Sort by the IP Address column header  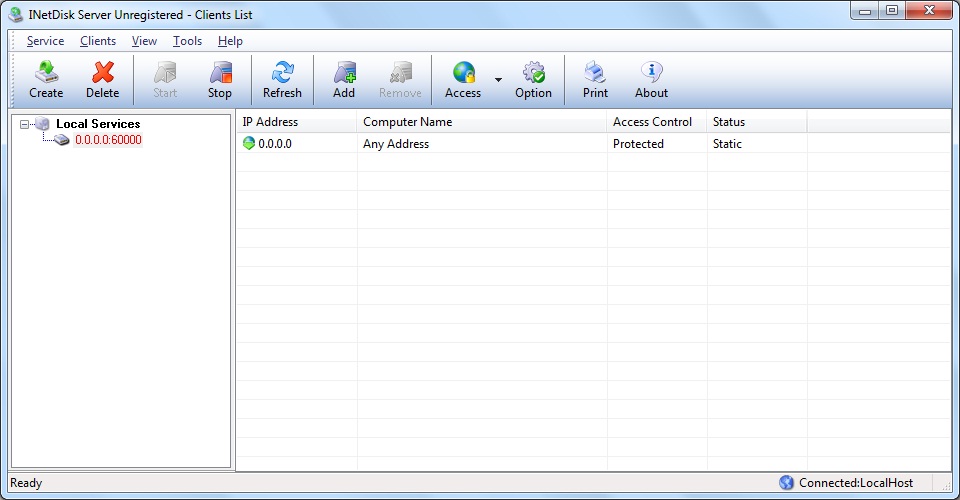[296, 122]
